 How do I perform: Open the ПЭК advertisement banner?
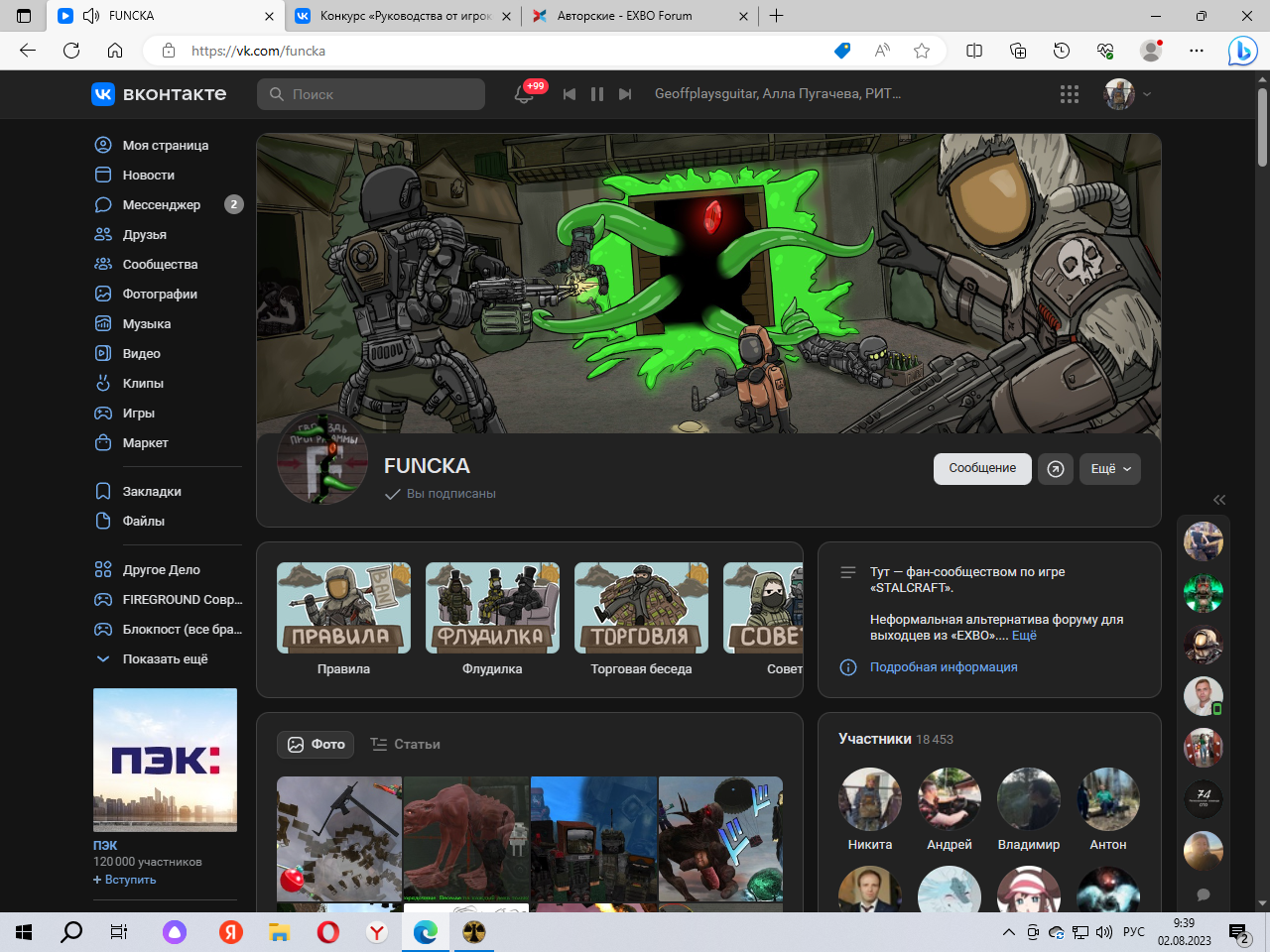(x=165, y=760)
